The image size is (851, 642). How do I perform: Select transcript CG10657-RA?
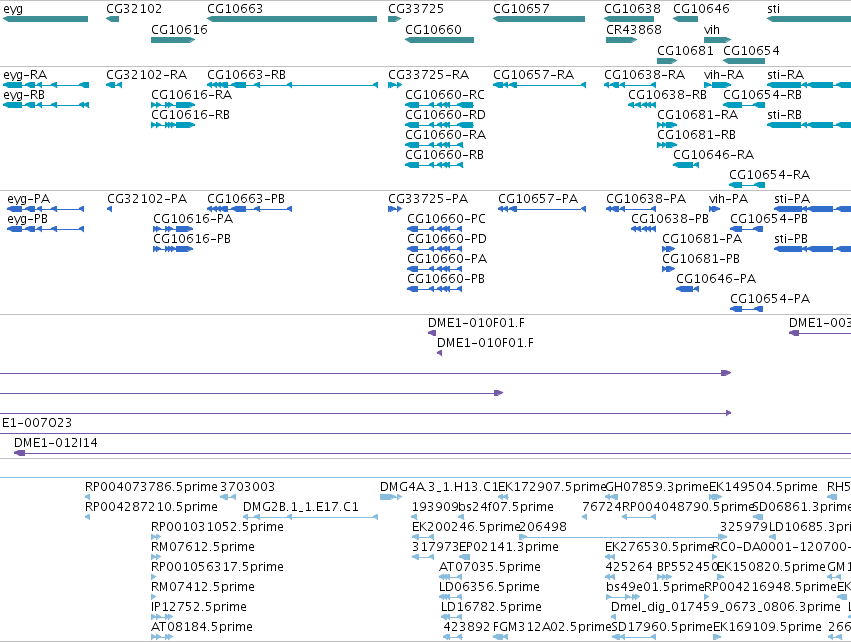[539, 85]
